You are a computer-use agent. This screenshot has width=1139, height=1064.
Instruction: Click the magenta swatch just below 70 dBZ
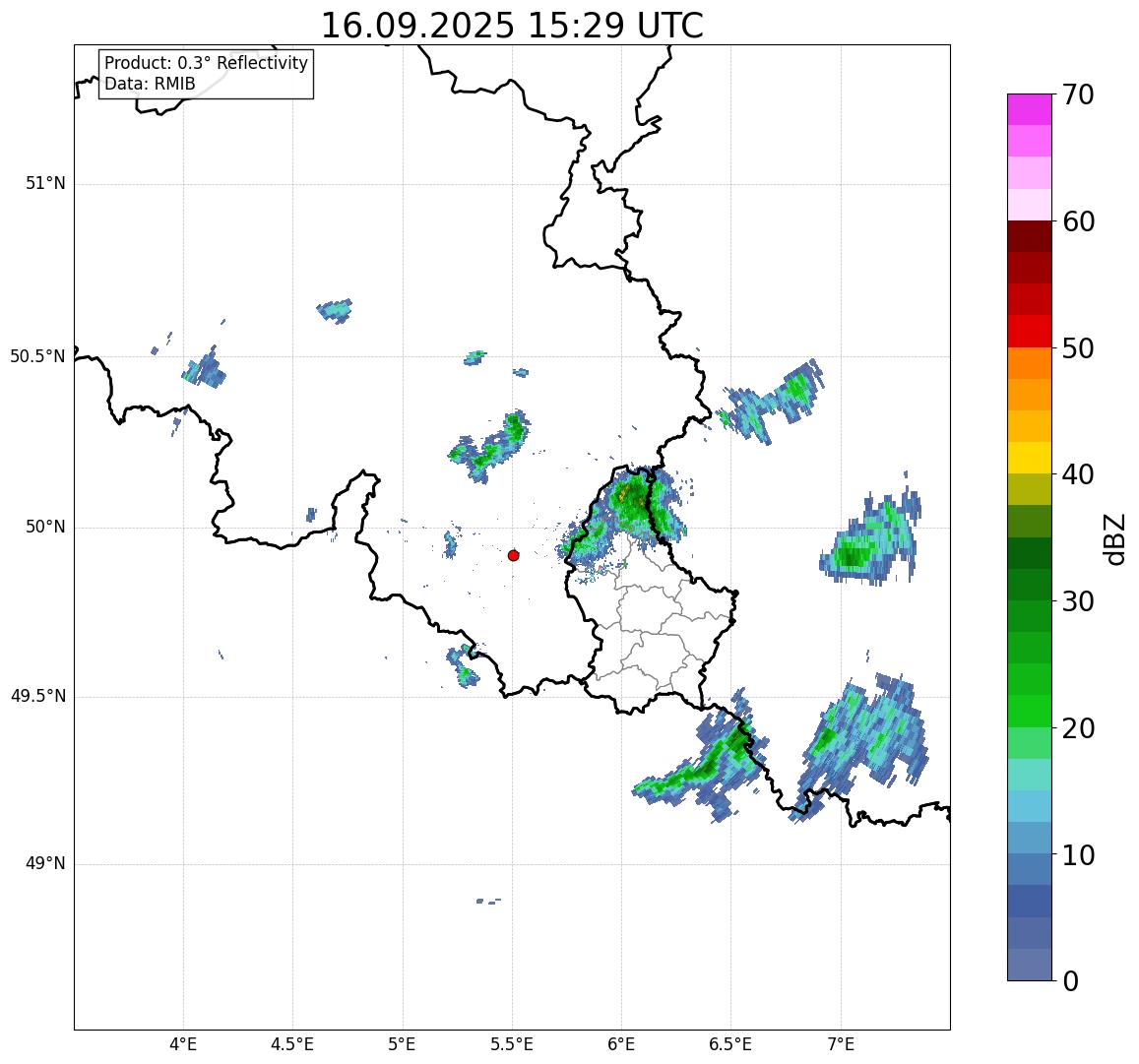coord(1030,109)
